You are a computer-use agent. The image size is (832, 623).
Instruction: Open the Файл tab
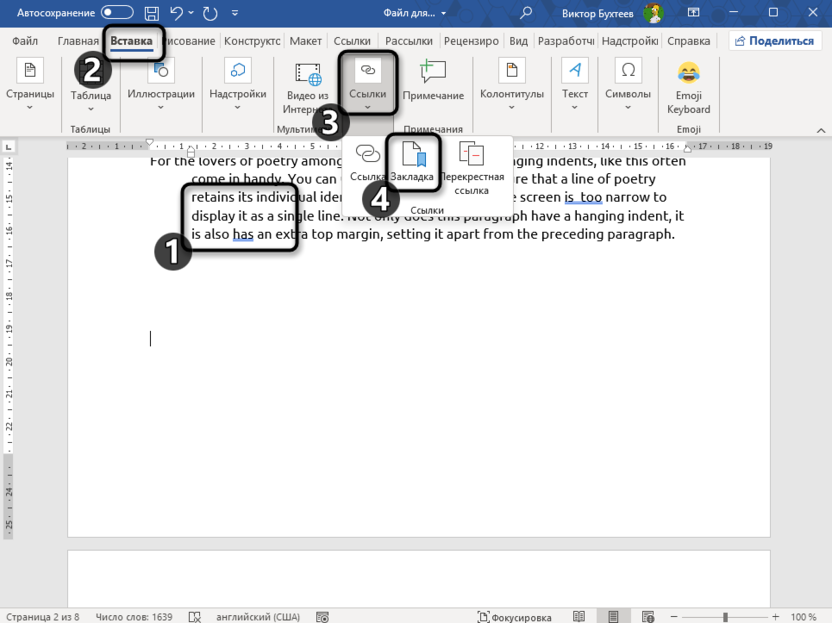pos(25,41)
